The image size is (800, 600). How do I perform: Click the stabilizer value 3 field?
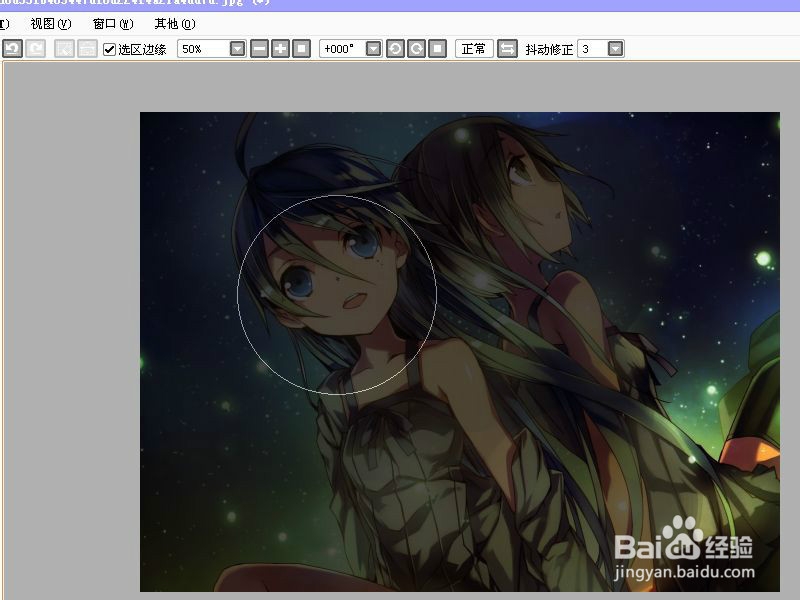(593, 49)
